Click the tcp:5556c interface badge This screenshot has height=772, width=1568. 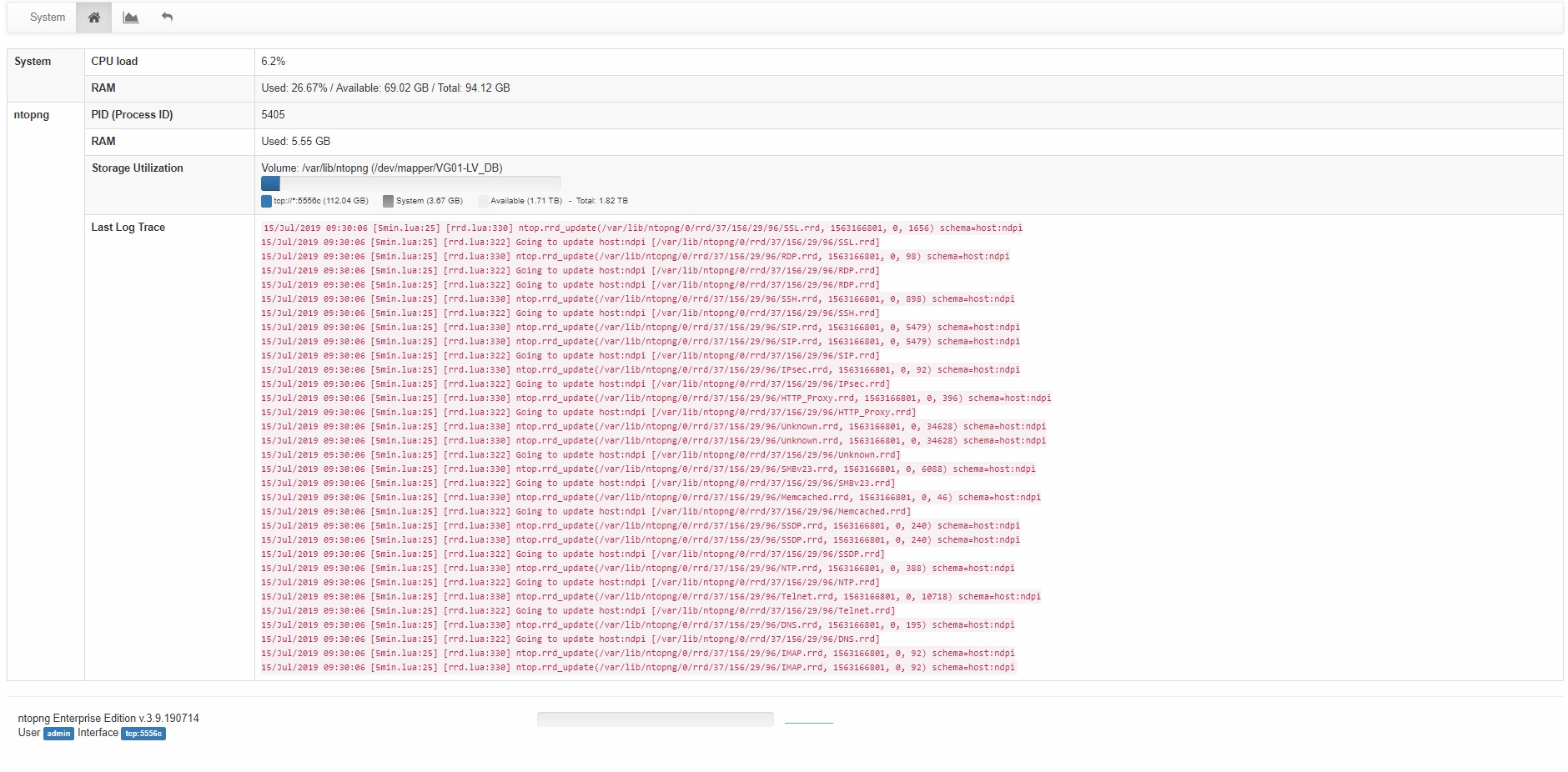143,734
